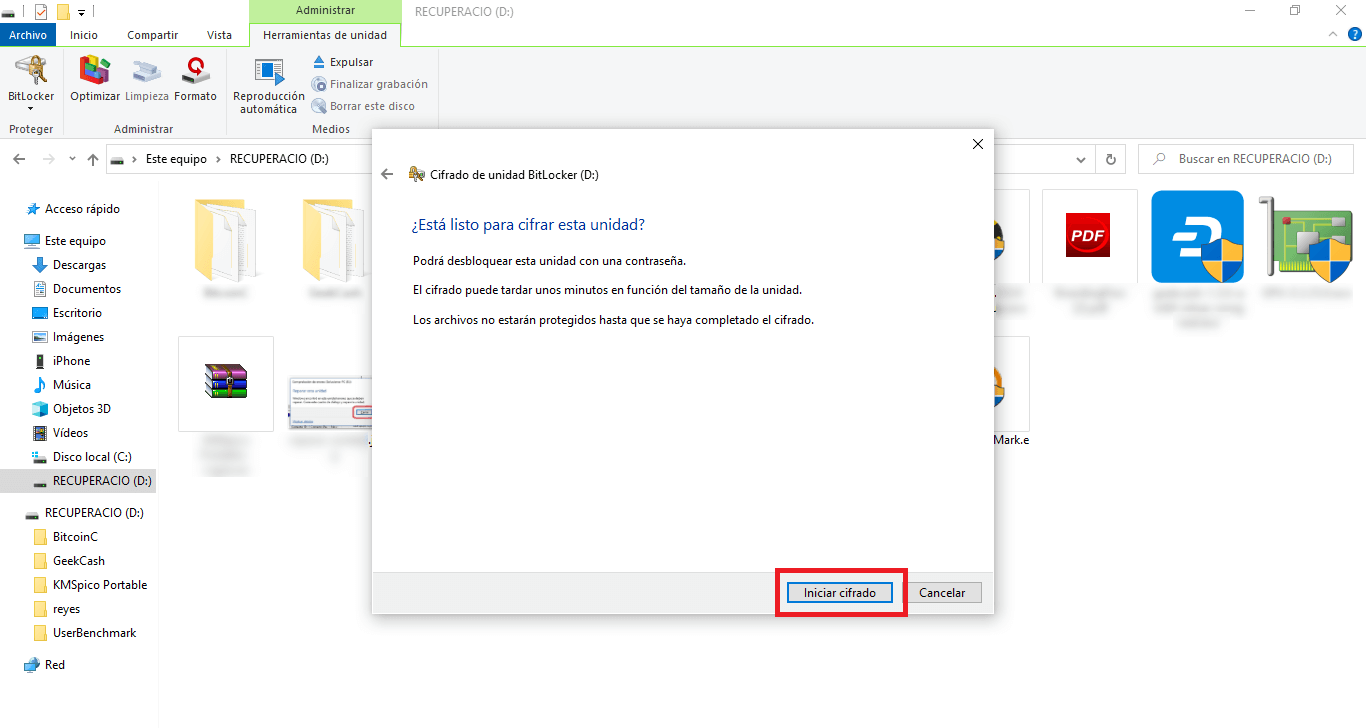Select the circuit board installer icon
This screenshot has height=728, width=1366.
[x=1306, y=237]
